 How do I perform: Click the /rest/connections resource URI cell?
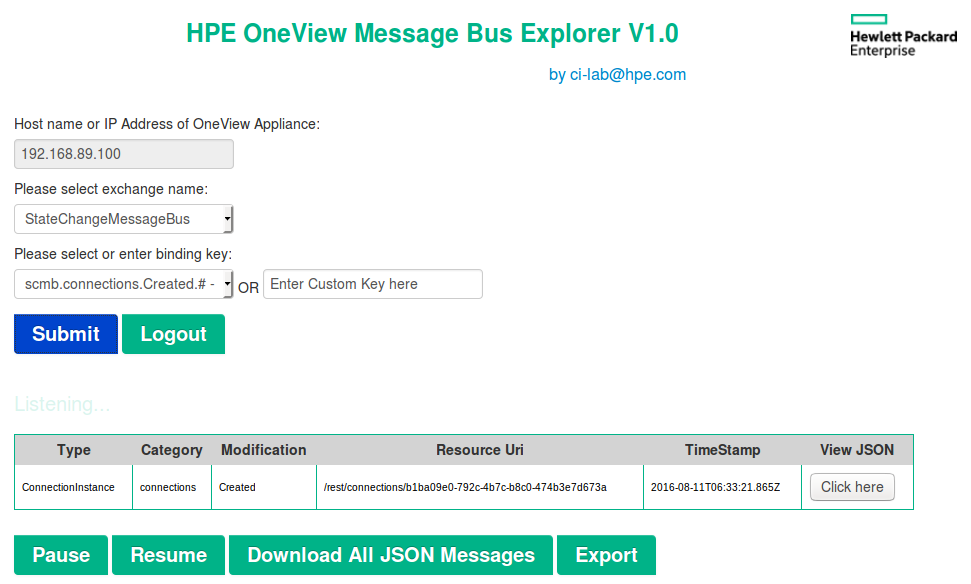(x=480, y=487)
